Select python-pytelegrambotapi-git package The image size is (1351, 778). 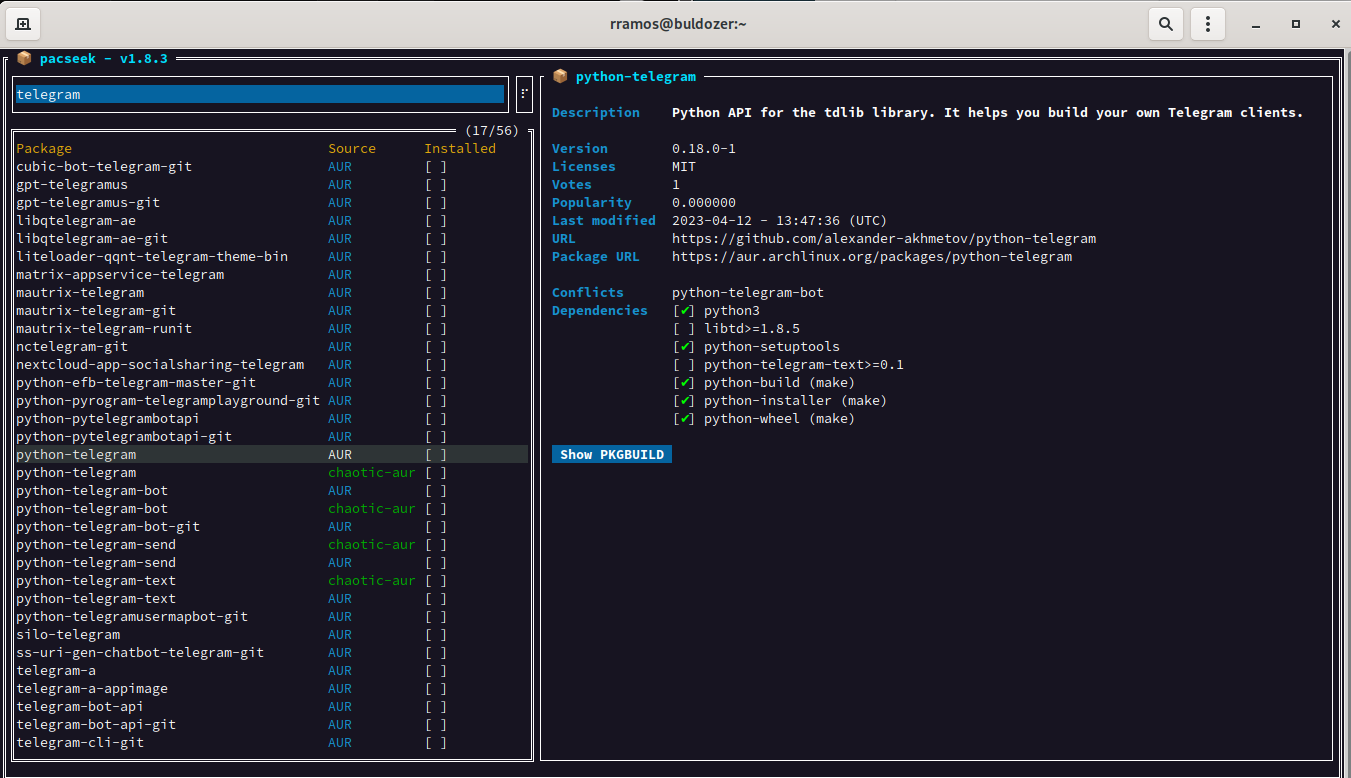tap(272, 436)
